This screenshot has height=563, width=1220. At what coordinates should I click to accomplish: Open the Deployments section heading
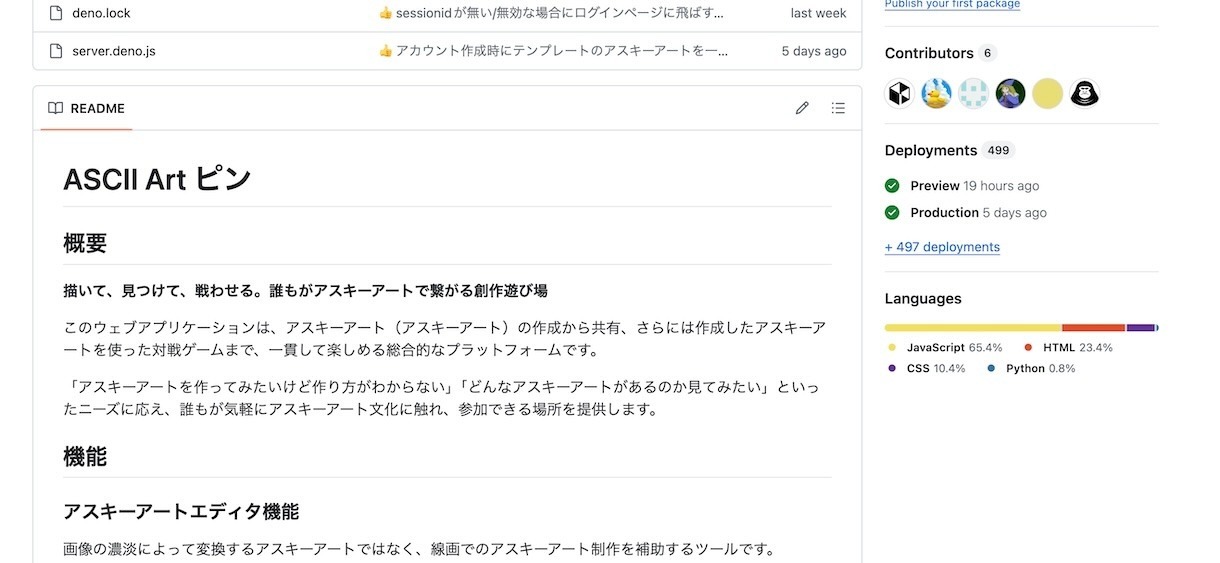[x=931, y=150]
